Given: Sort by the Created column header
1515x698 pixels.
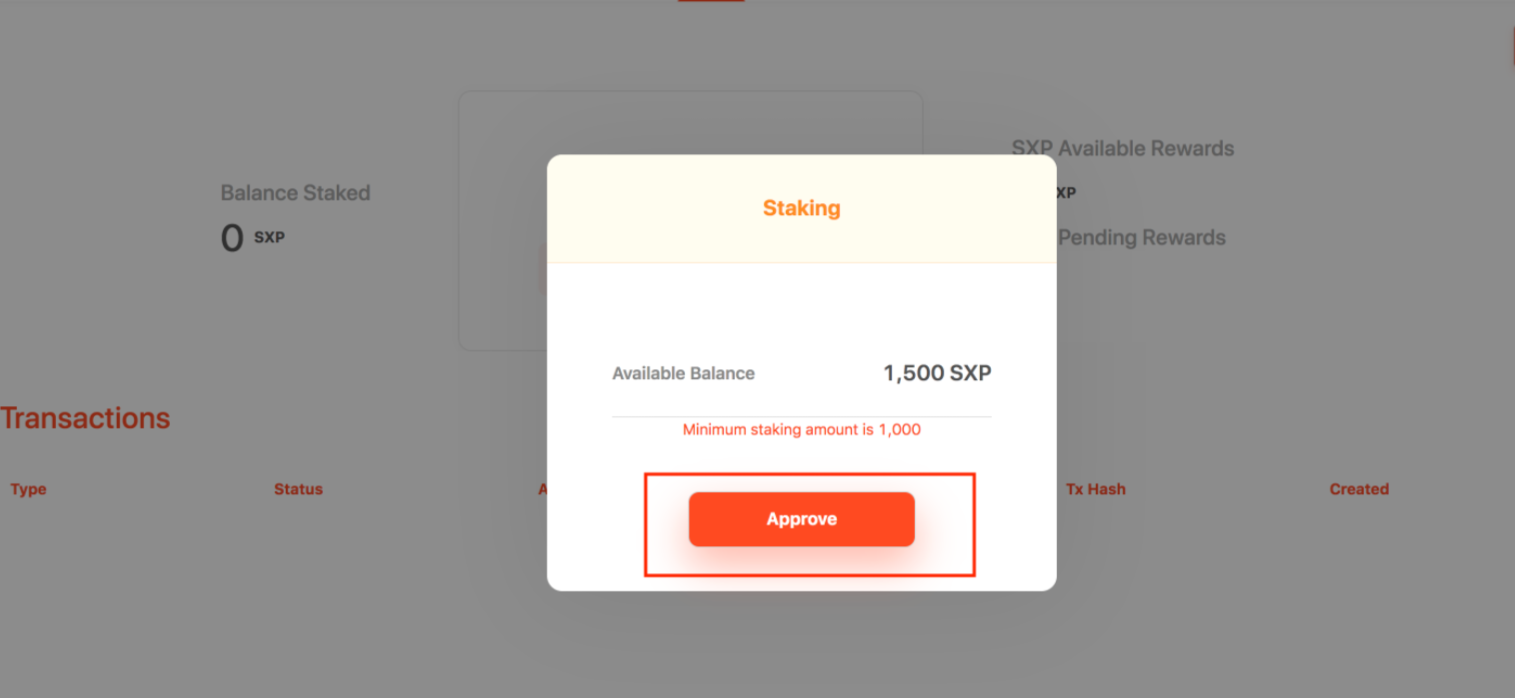Looking at the screenshot, I should (1359, 489).
